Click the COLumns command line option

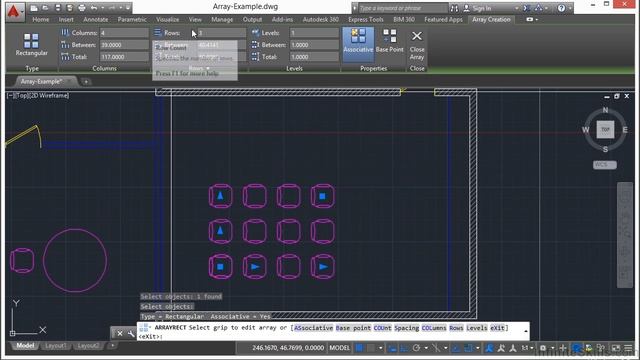(x=434, y=328)
